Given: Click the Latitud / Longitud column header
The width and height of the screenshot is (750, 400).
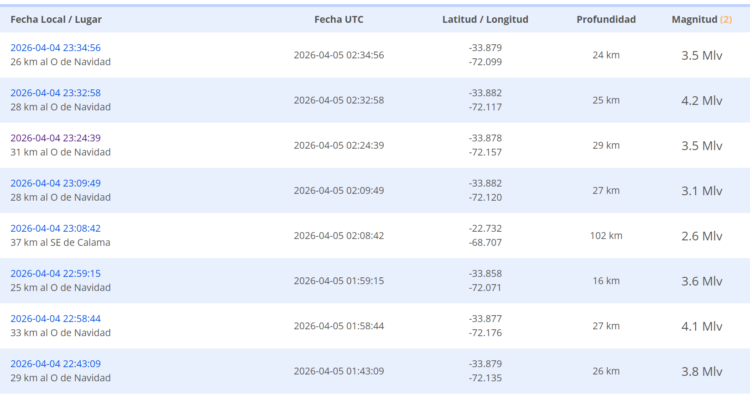Looking at the screenshot, I should (x=485, y=19).
